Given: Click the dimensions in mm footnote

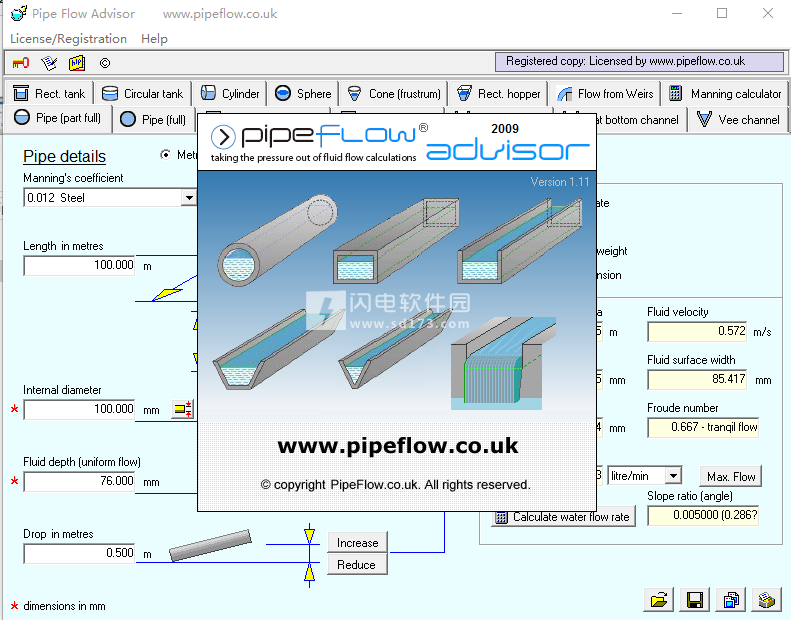Looking at the screenshot, I should (x=64, y=606).
